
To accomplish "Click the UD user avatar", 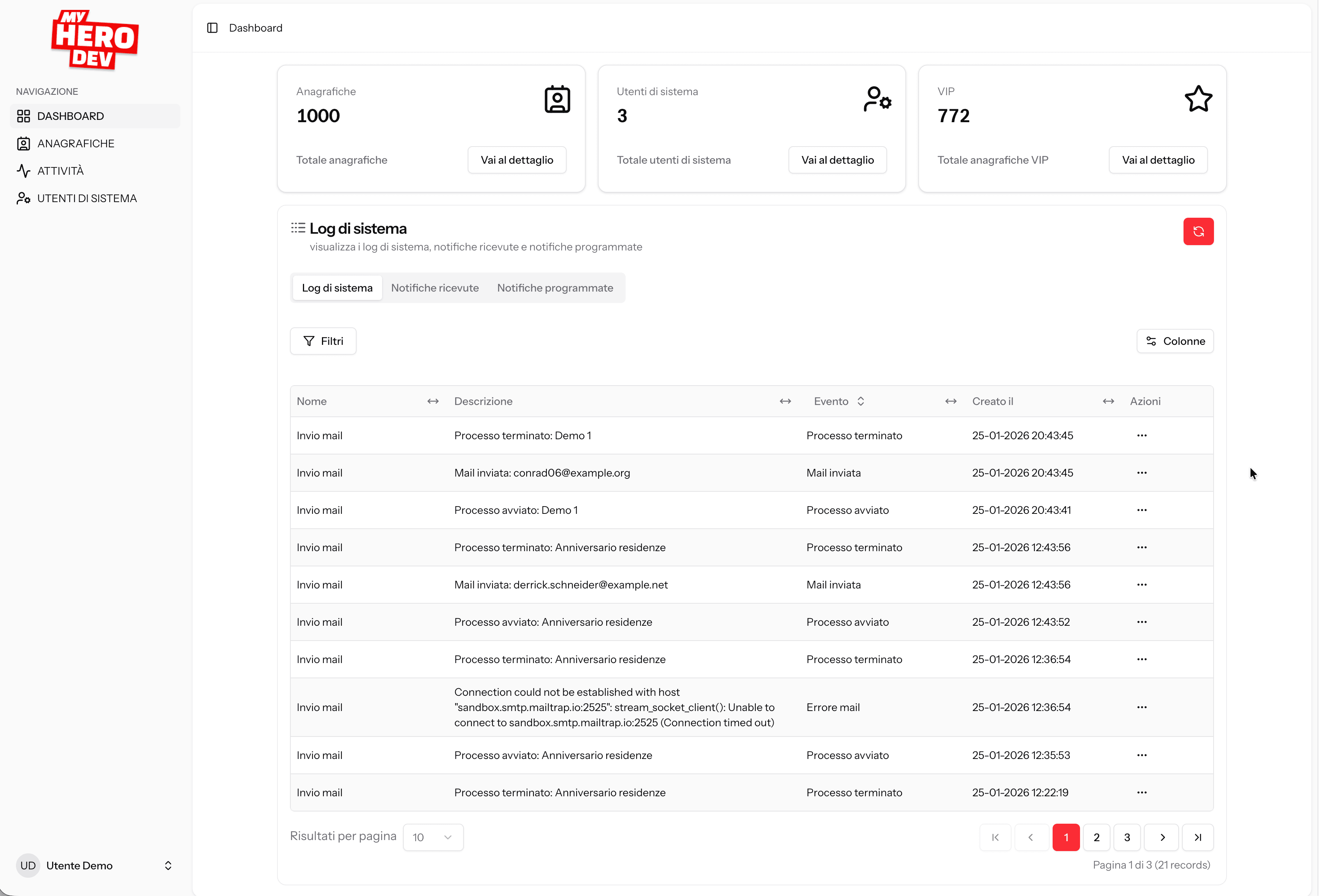I will point(28,865).
